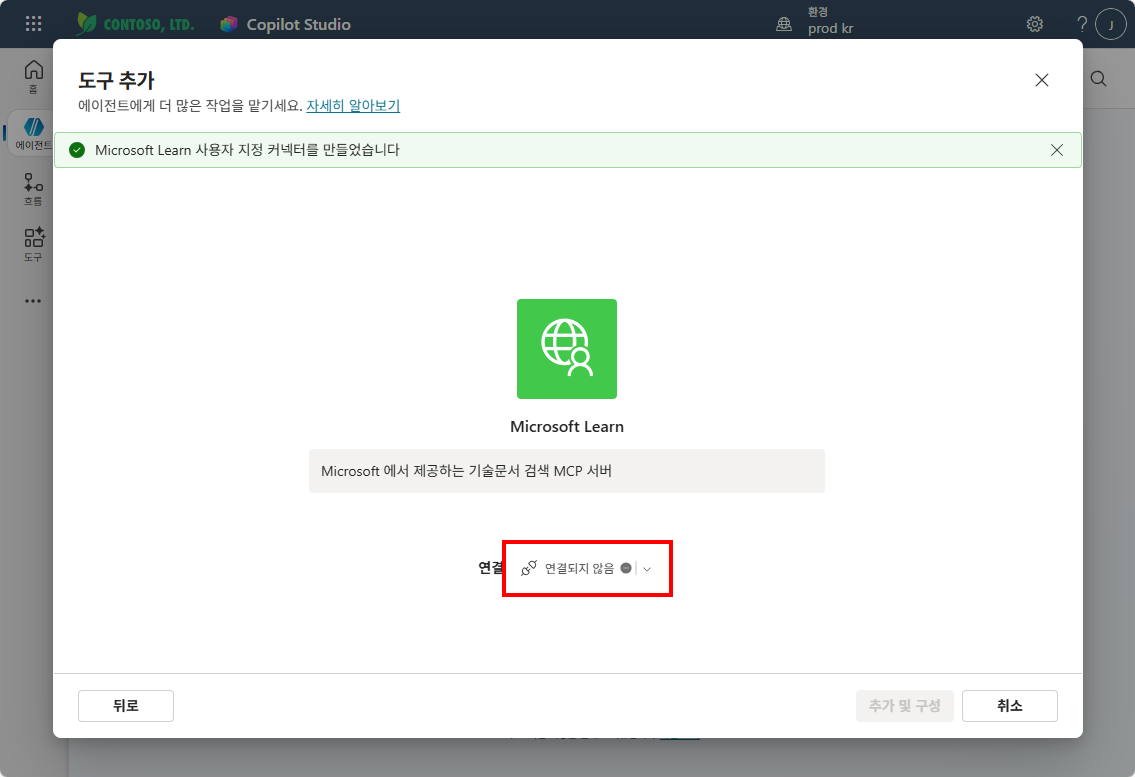1135x777 pixels.
Task: Click the search magnifier icon
Action: point(1098,79)
